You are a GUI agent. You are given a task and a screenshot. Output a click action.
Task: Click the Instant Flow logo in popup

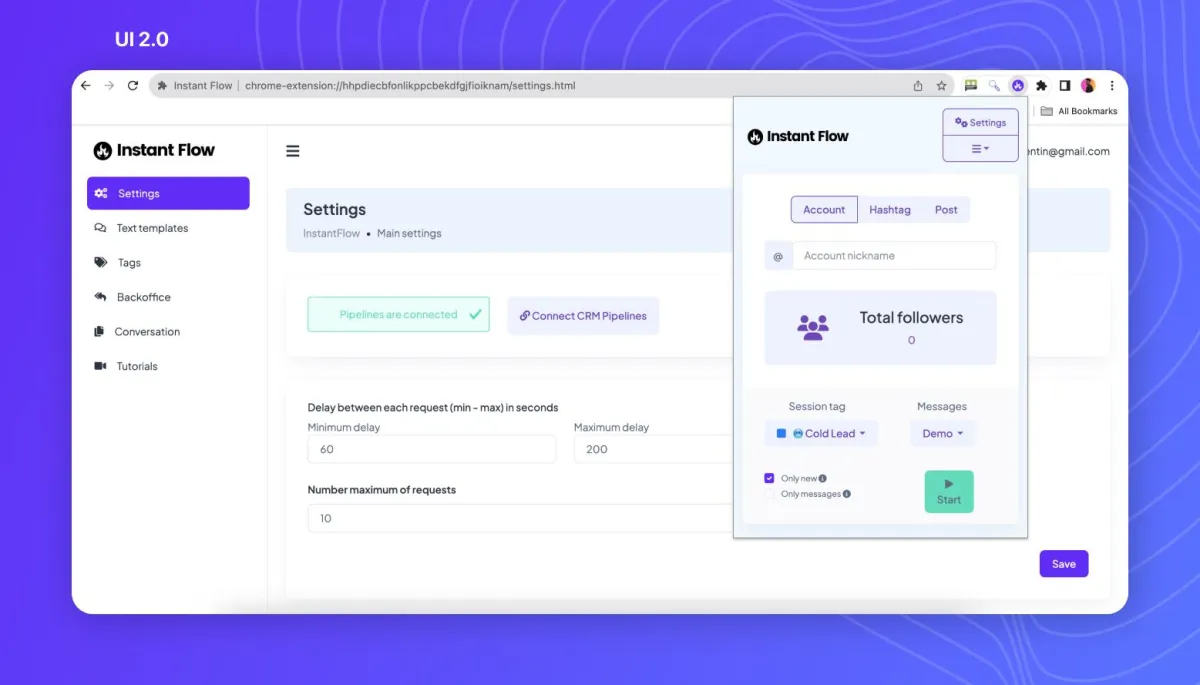click(x=798, y=136)
